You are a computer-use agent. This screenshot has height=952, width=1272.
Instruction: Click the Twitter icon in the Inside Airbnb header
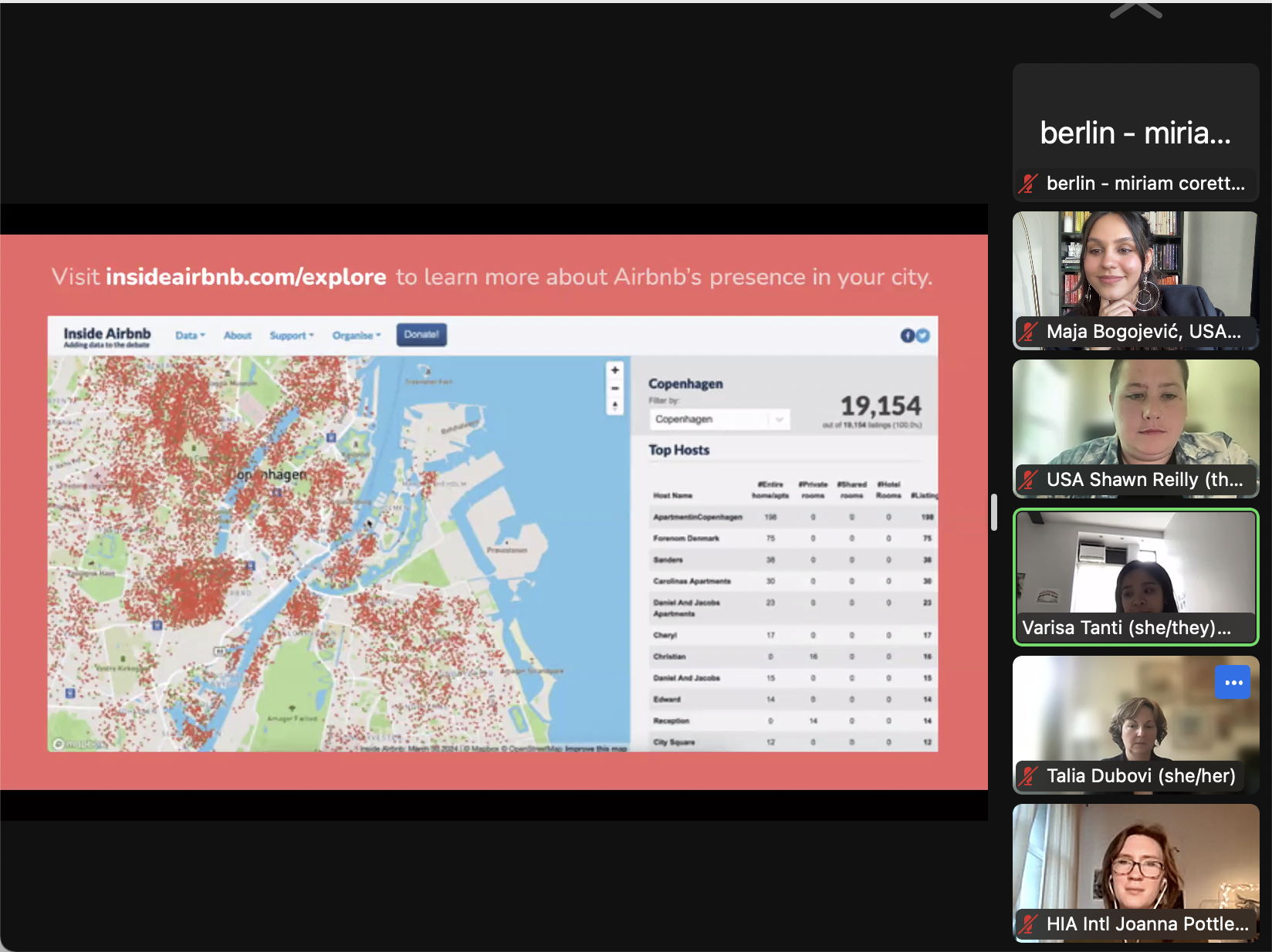pos(922,336)
